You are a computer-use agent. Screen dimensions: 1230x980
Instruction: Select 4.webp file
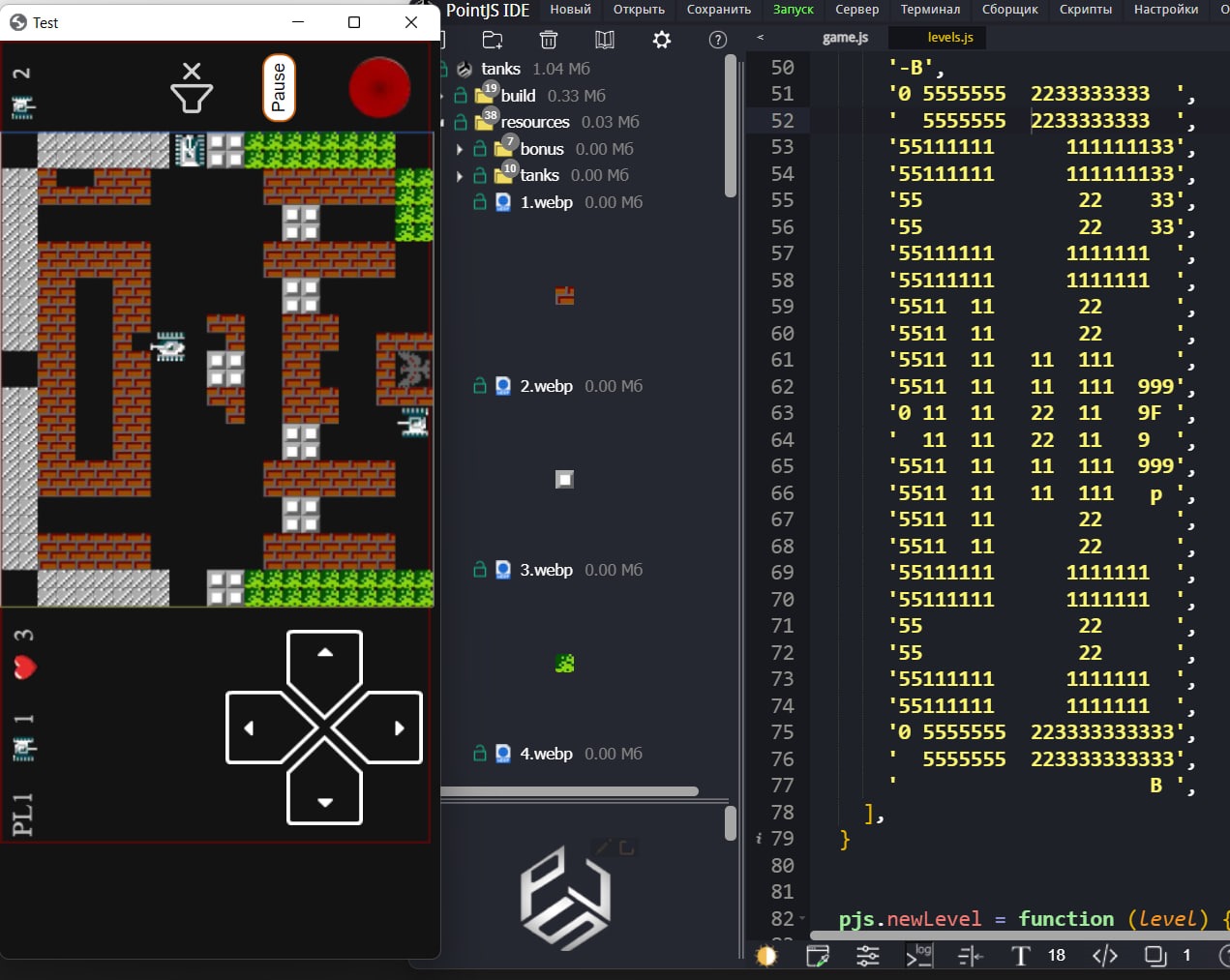[x=546, y=754]
